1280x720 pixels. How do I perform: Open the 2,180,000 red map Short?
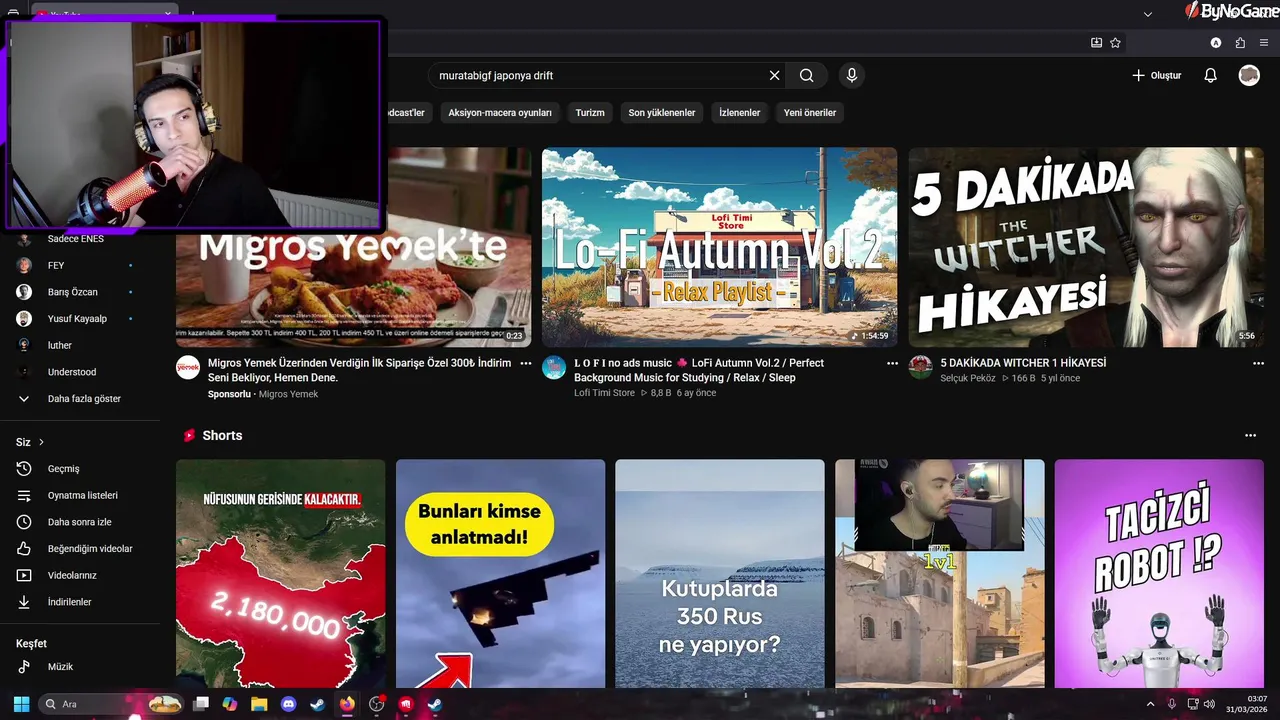(280, 574)
